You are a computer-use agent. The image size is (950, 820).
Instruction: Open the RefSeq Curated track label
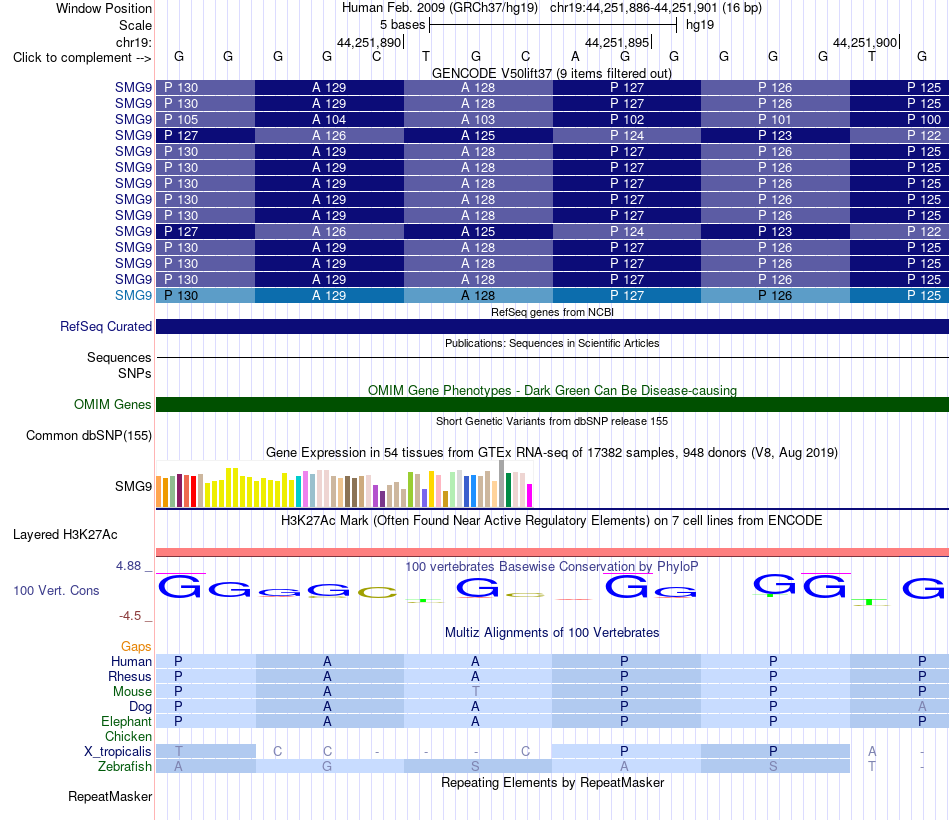[106, 326]
